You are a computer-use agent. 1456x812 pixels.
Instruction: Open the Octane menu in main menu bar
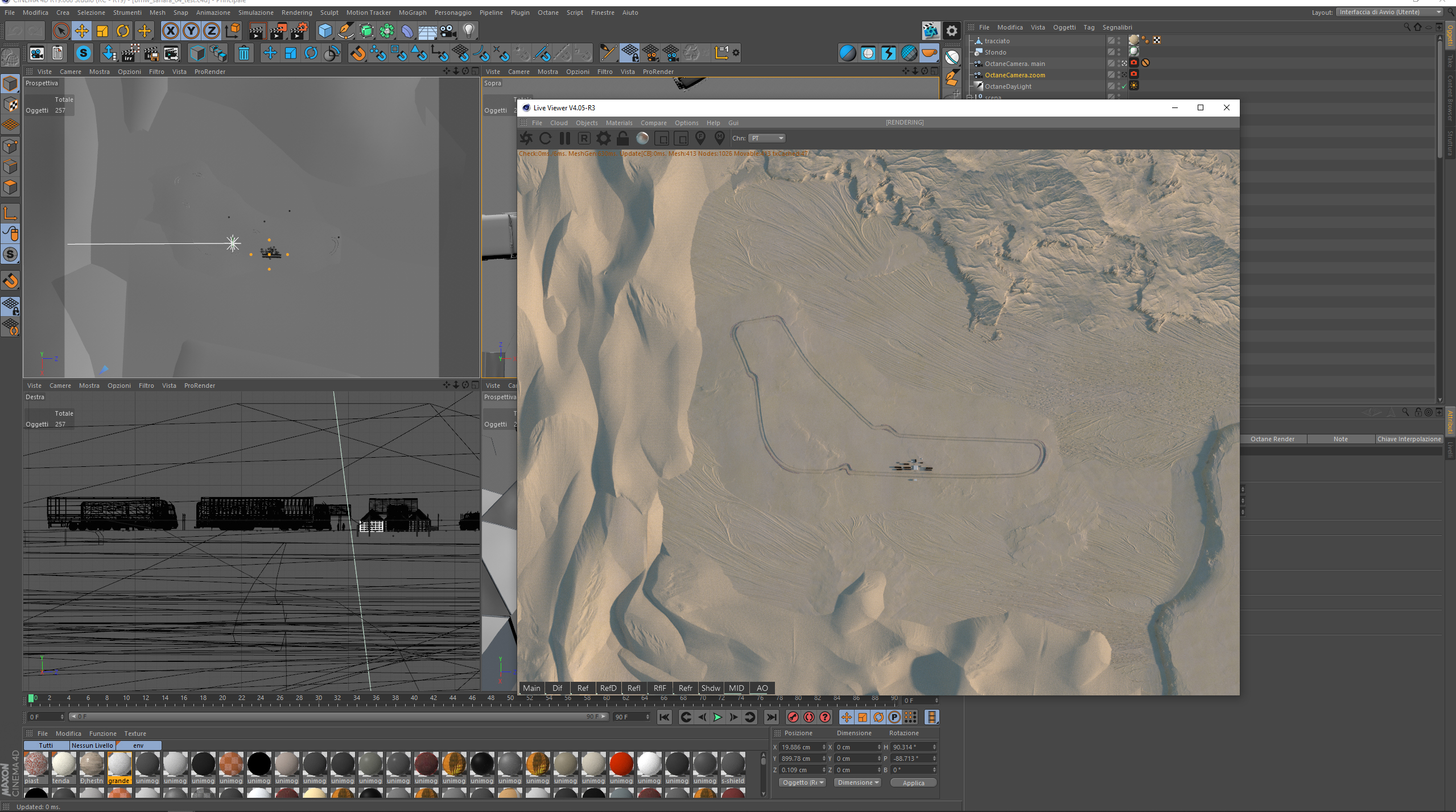point(548,13)
